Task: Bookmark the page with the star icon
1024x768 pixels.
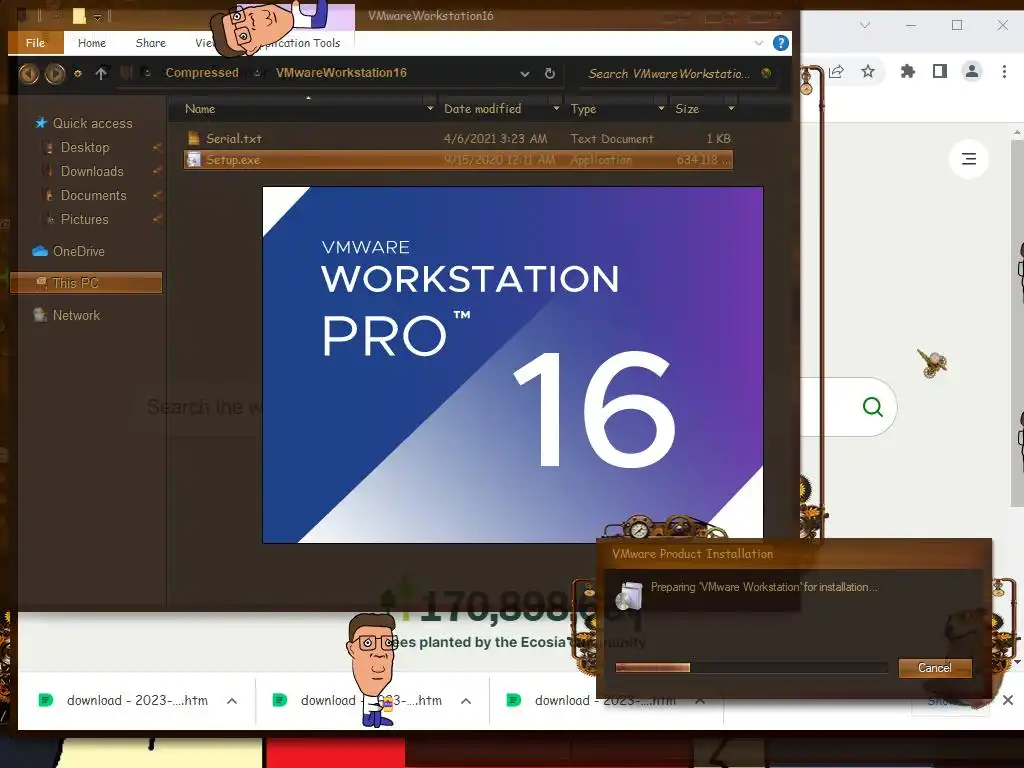Action: coord(867,71)
